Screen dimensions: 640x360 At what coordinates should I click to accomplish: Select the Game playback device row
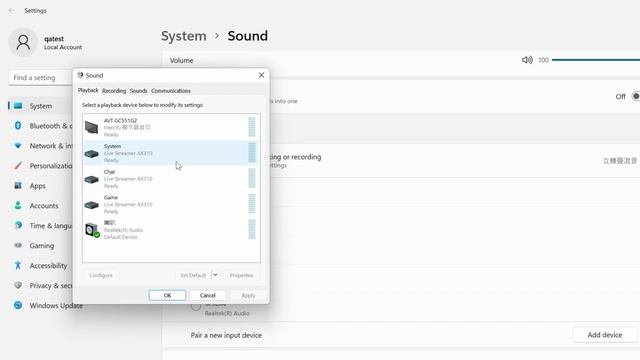click(171, 204)
